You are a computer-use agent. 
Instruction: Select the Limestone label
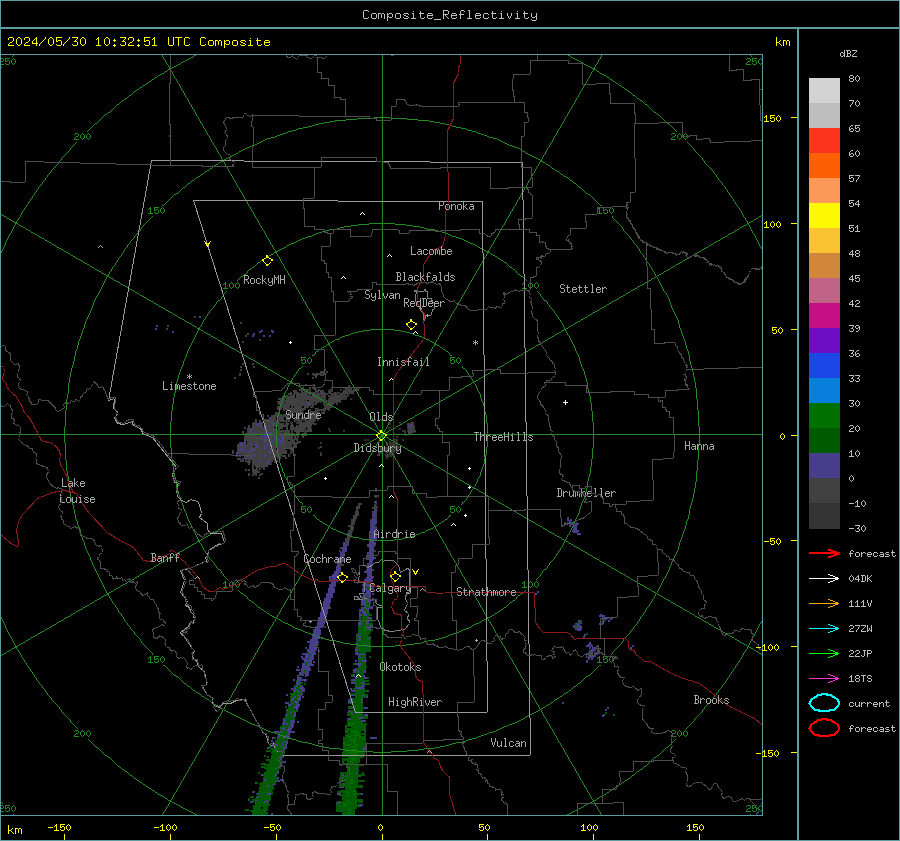point(189,386)
